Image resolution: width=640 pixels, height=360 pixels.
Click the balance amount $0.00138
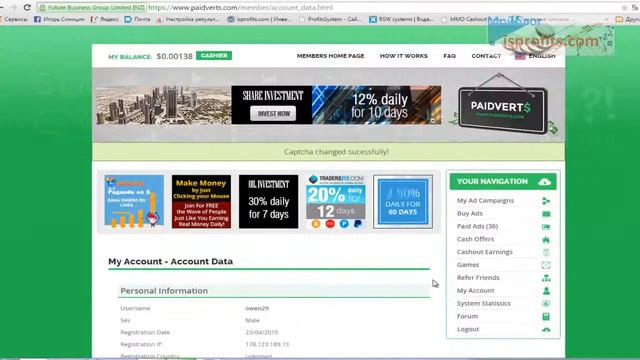[174, 56]
